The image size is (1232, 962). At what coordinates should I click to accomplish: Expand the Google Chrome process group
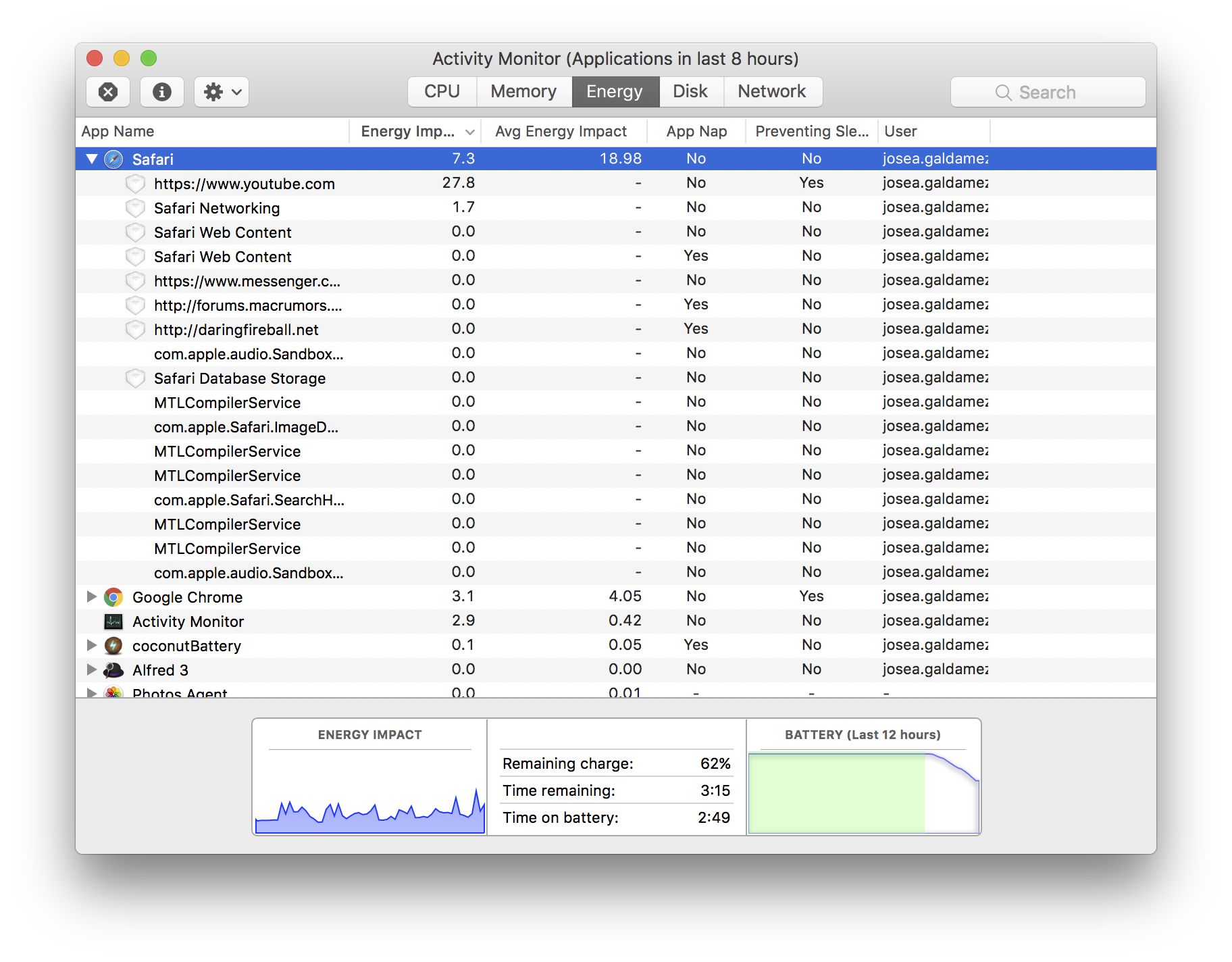[92, 597]
